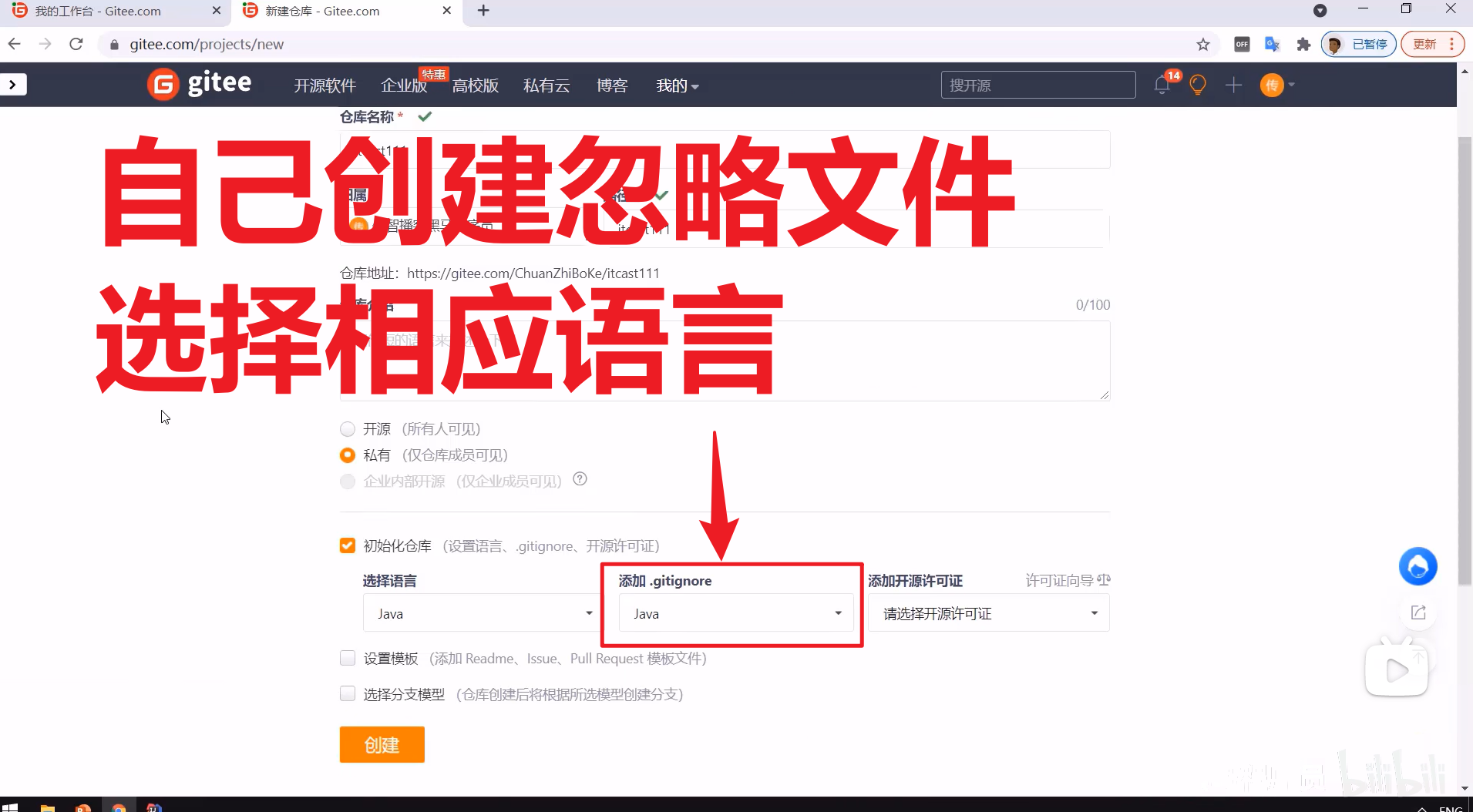This screenshot has height=812, width=1473.
Task: Click the 更新 update button in Chrome
Action: [x=1424, y=44]
